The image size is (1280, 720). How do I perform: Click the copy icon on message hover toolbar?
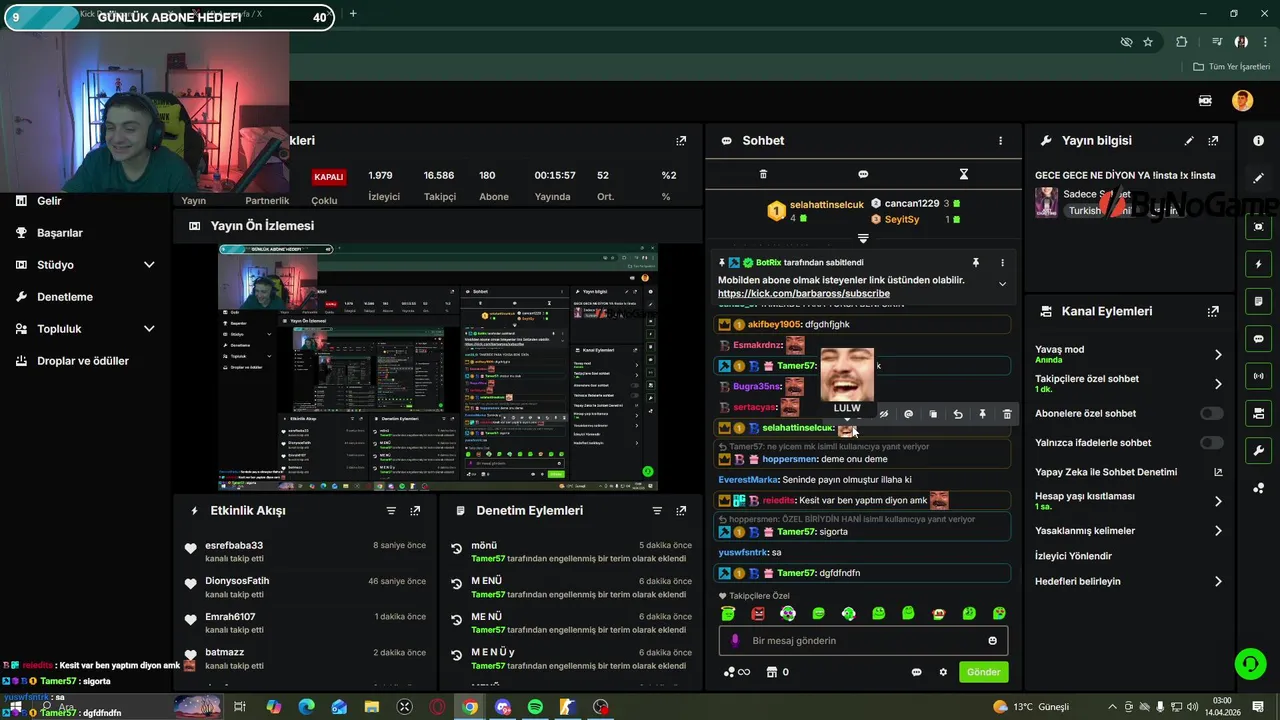point(933,414)
